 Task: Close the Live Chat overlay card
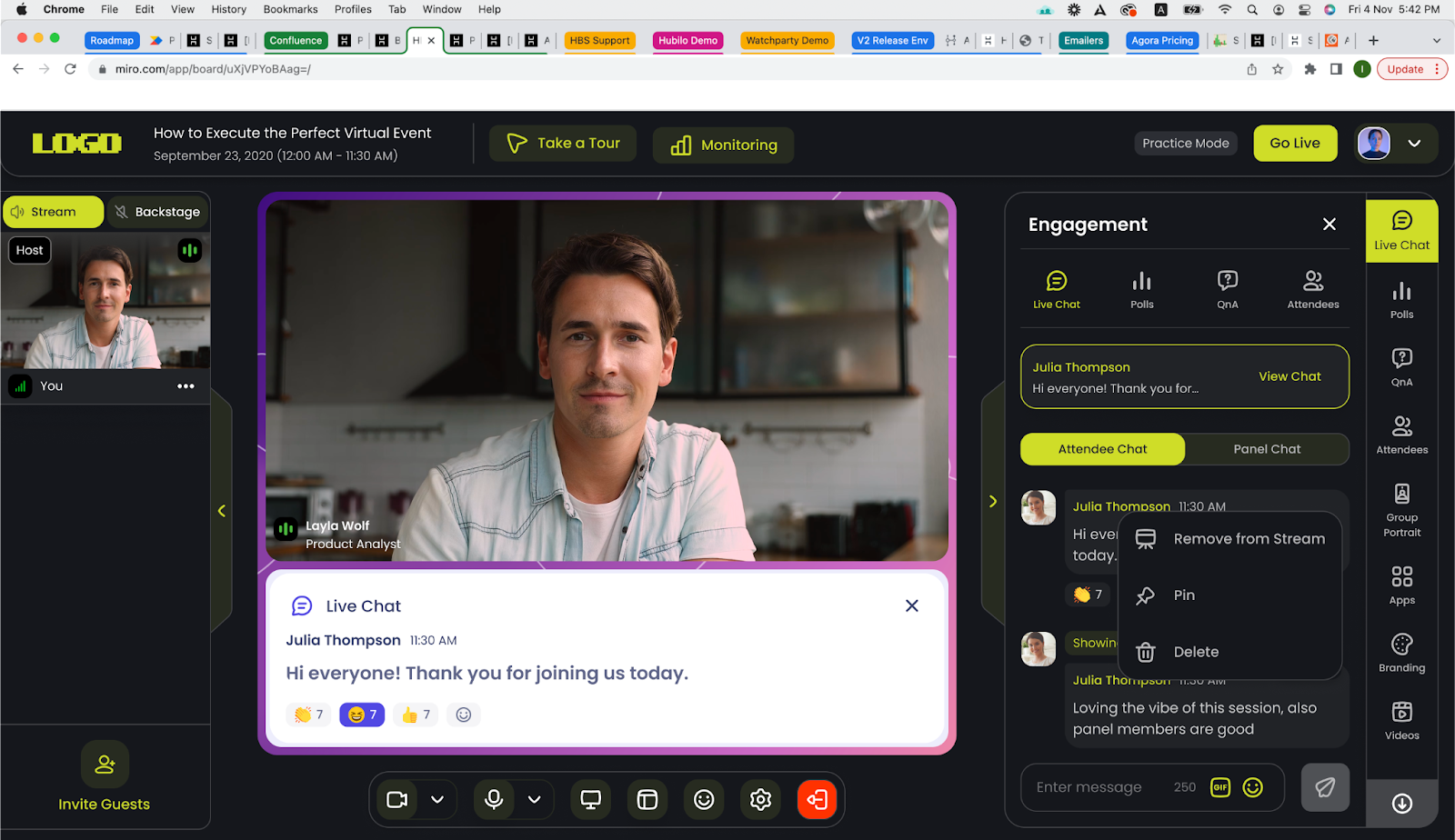911,605
